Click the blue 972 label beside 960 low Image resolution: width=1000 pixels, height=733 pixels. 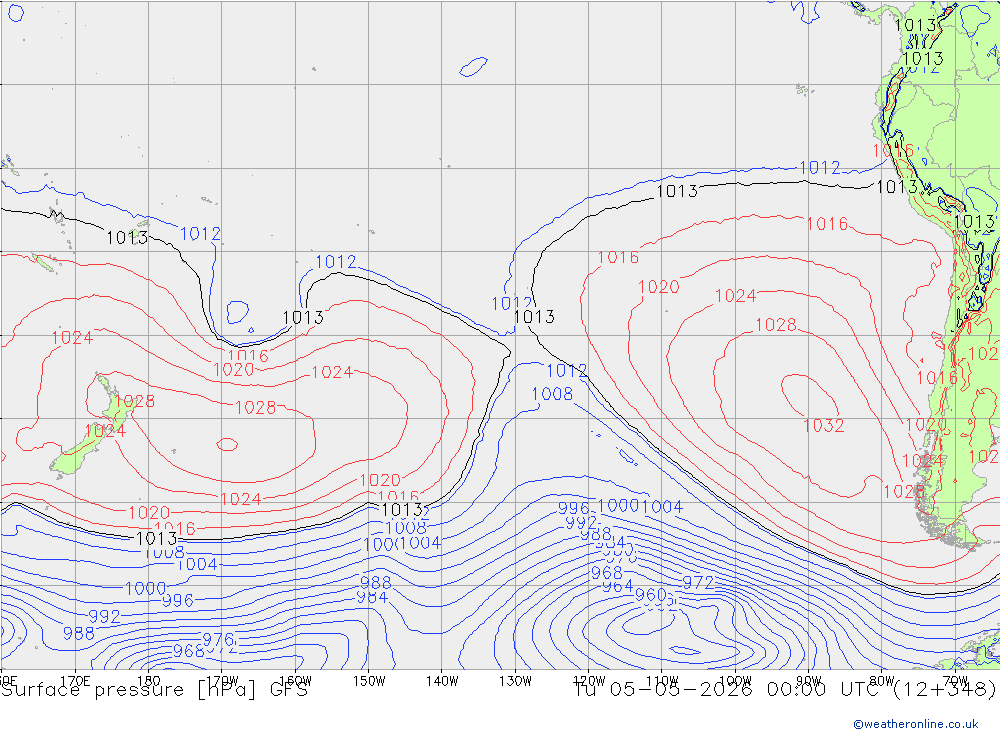pyautogui.click(x=698, y=582)
